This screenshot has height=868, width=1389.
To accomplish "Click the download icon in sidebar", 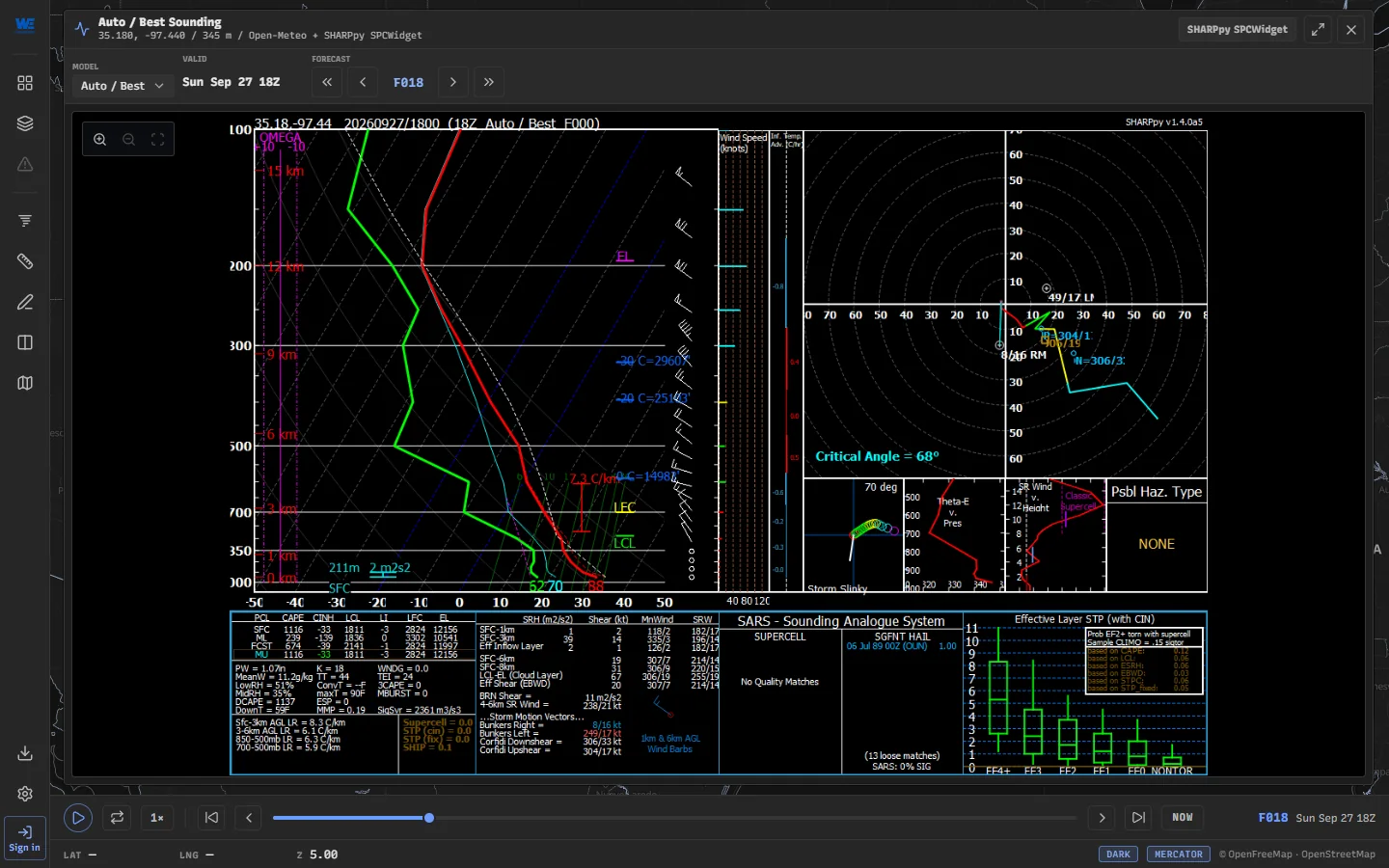I will 25,753.
